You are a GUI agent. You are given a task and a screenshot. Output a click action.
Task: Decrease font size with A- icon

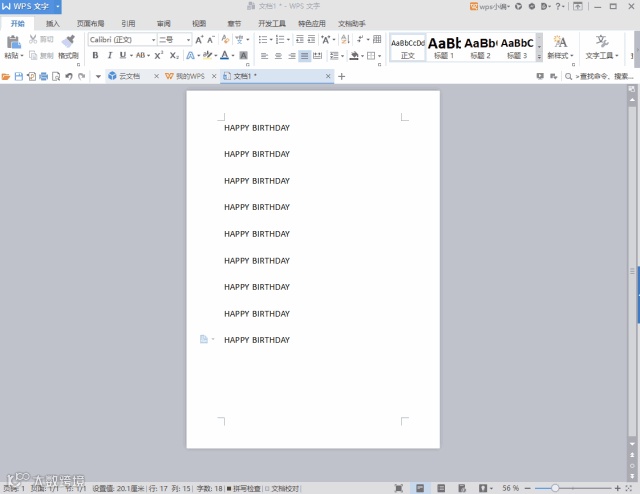(211, 40)
